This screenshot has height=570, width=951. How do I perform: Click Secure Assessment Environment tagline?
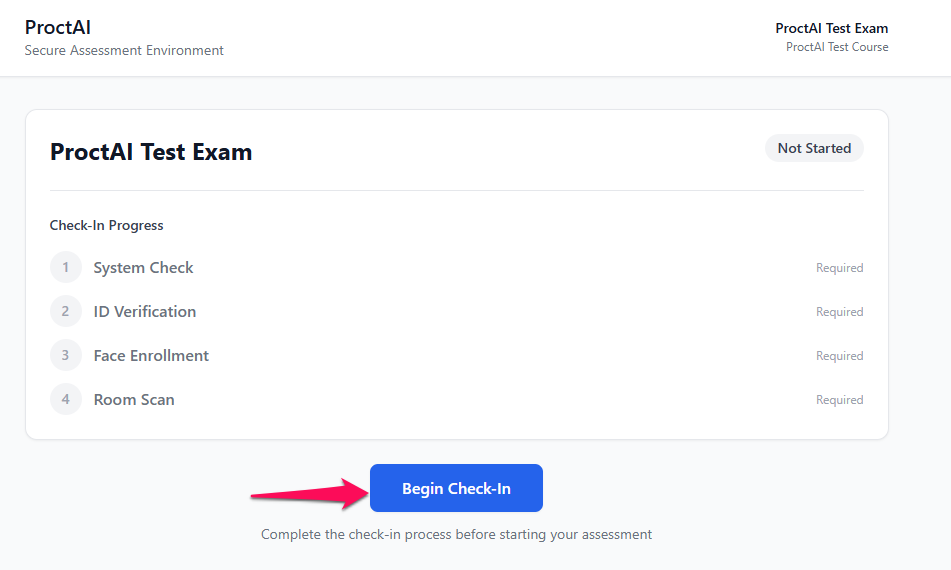[124, 50]
